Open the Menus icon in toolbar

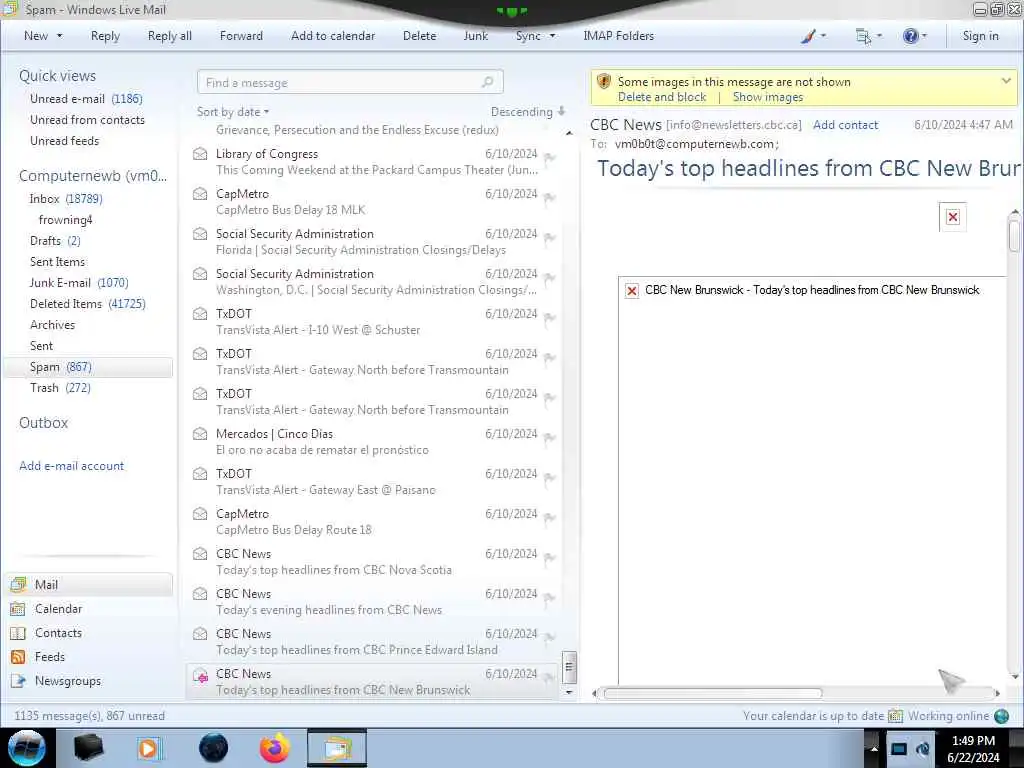[x=863, y=37]
